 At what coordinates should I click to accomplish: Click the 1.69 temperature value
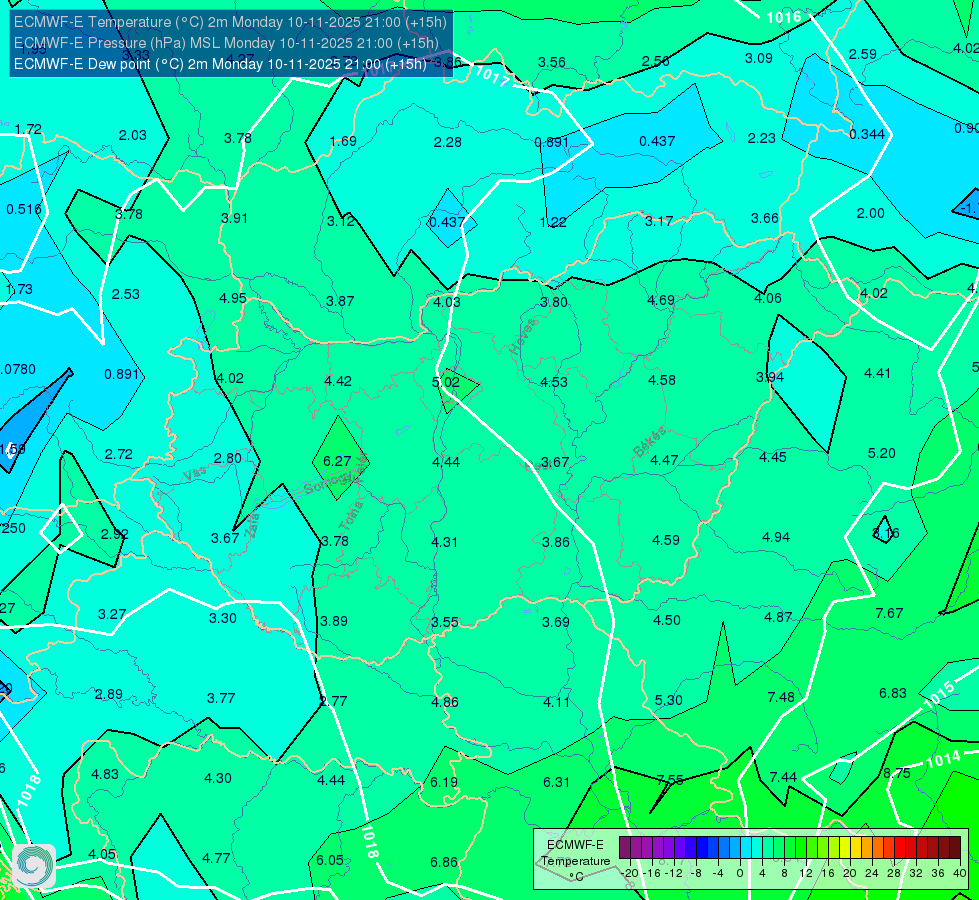point(343,141)
